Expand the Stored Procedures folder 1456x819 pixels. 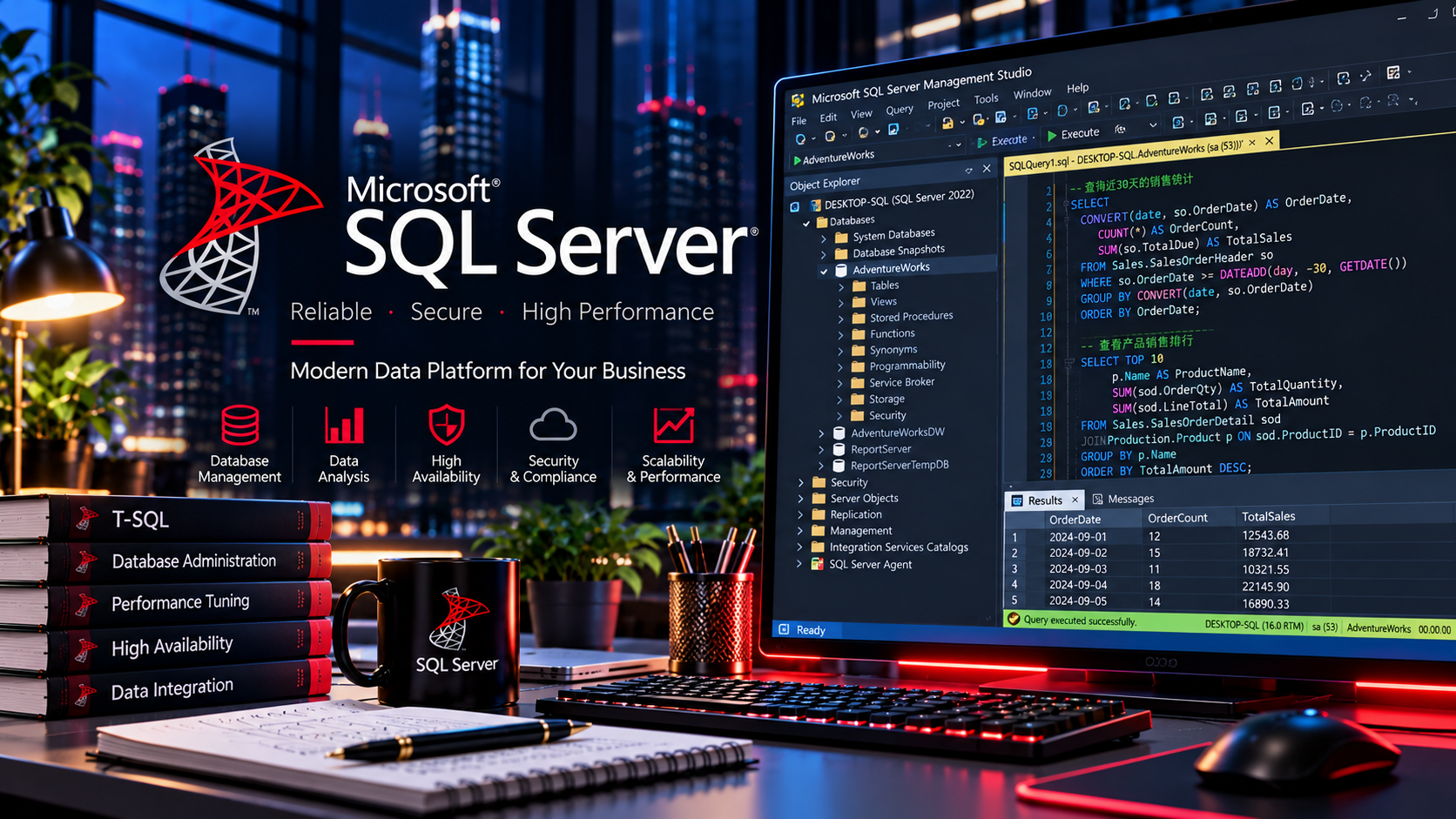[841, 319]
